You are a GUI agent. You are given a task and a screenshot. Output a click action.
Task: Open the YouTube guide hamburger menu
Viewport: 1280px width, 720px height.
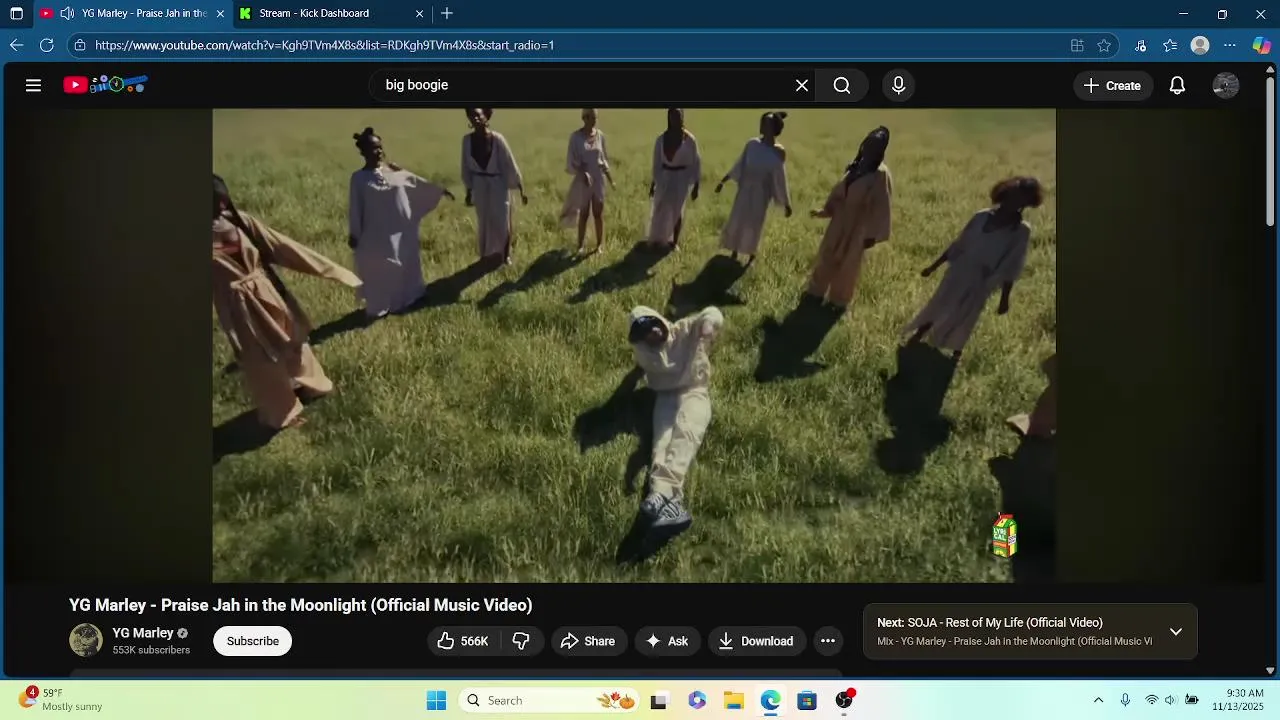33,85
